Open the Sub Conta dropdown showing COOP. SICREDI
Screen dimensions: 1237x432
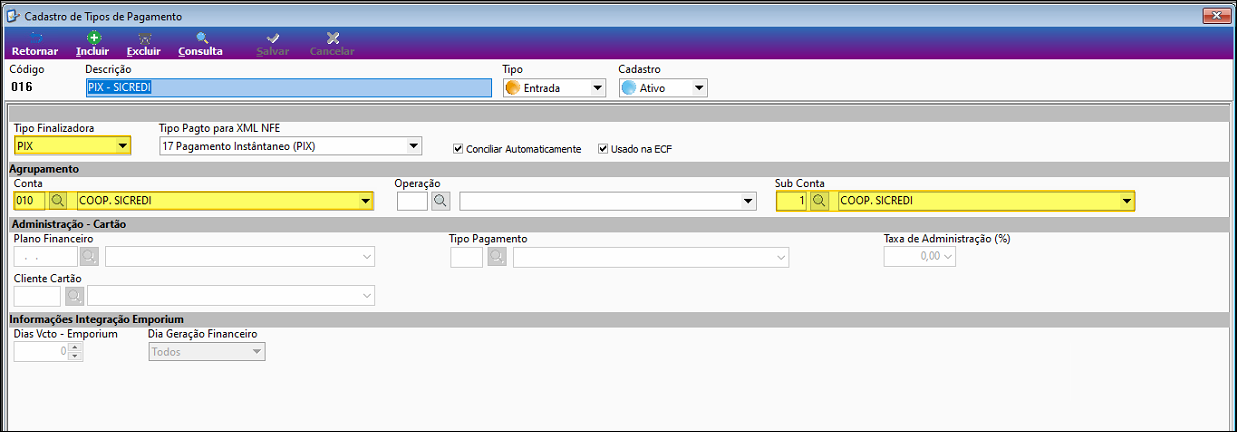pos(1127,201)
